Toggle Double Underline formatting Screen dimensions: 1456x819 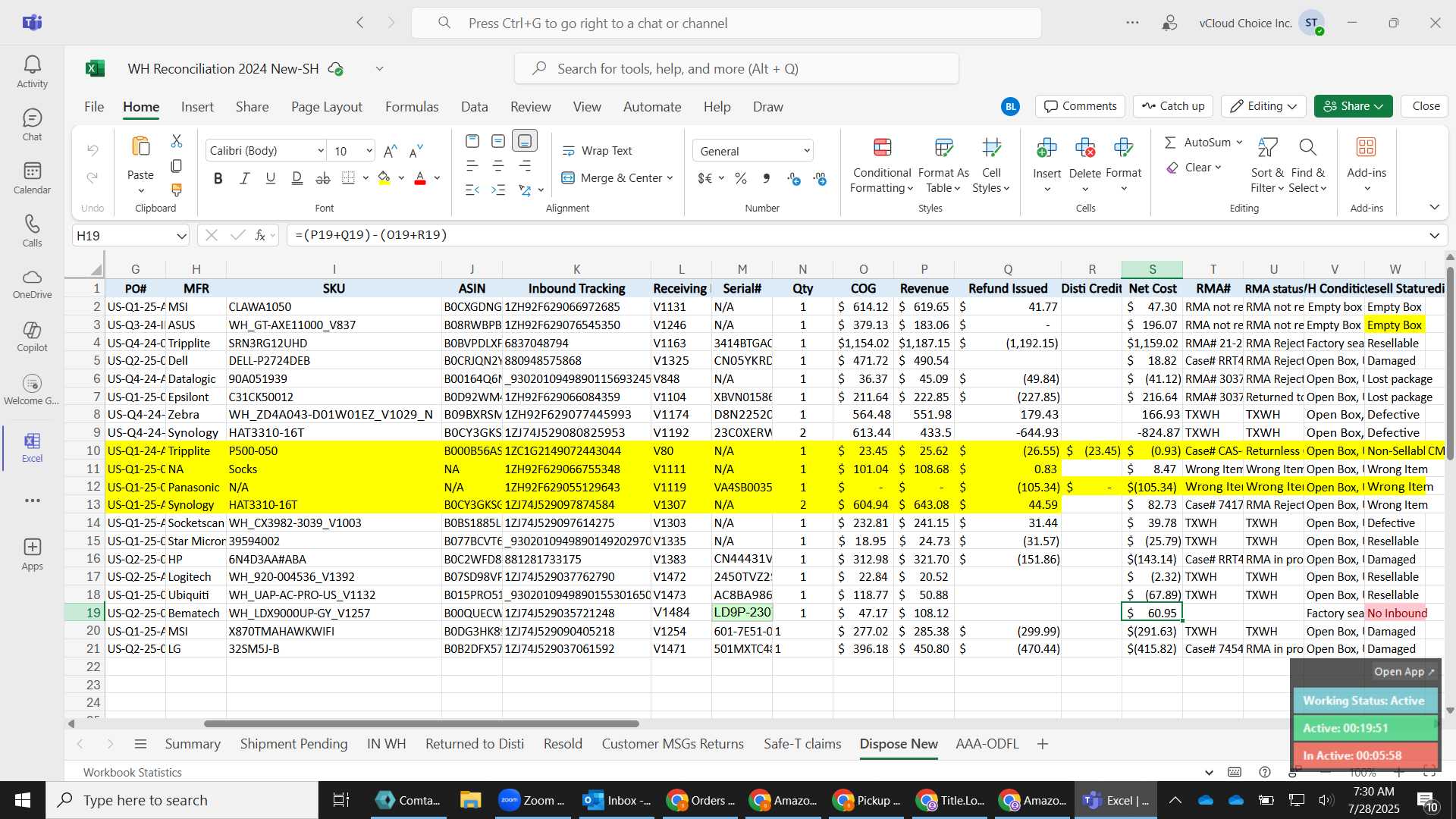(297, 178)
